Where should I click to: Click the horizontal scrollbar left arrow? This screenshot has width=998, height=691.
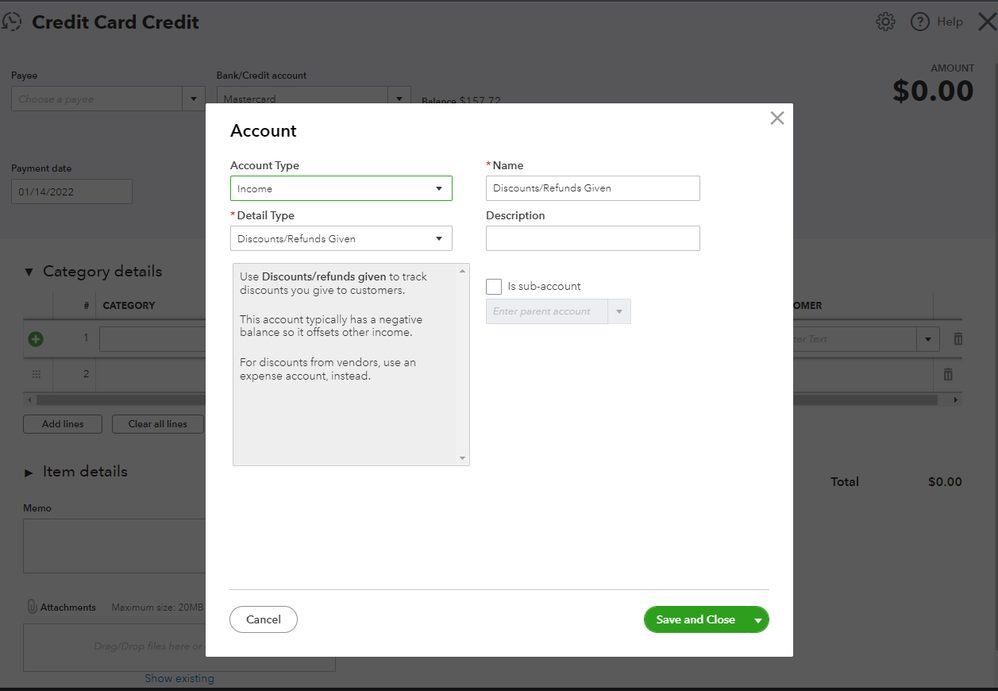(x=29, y=400)
